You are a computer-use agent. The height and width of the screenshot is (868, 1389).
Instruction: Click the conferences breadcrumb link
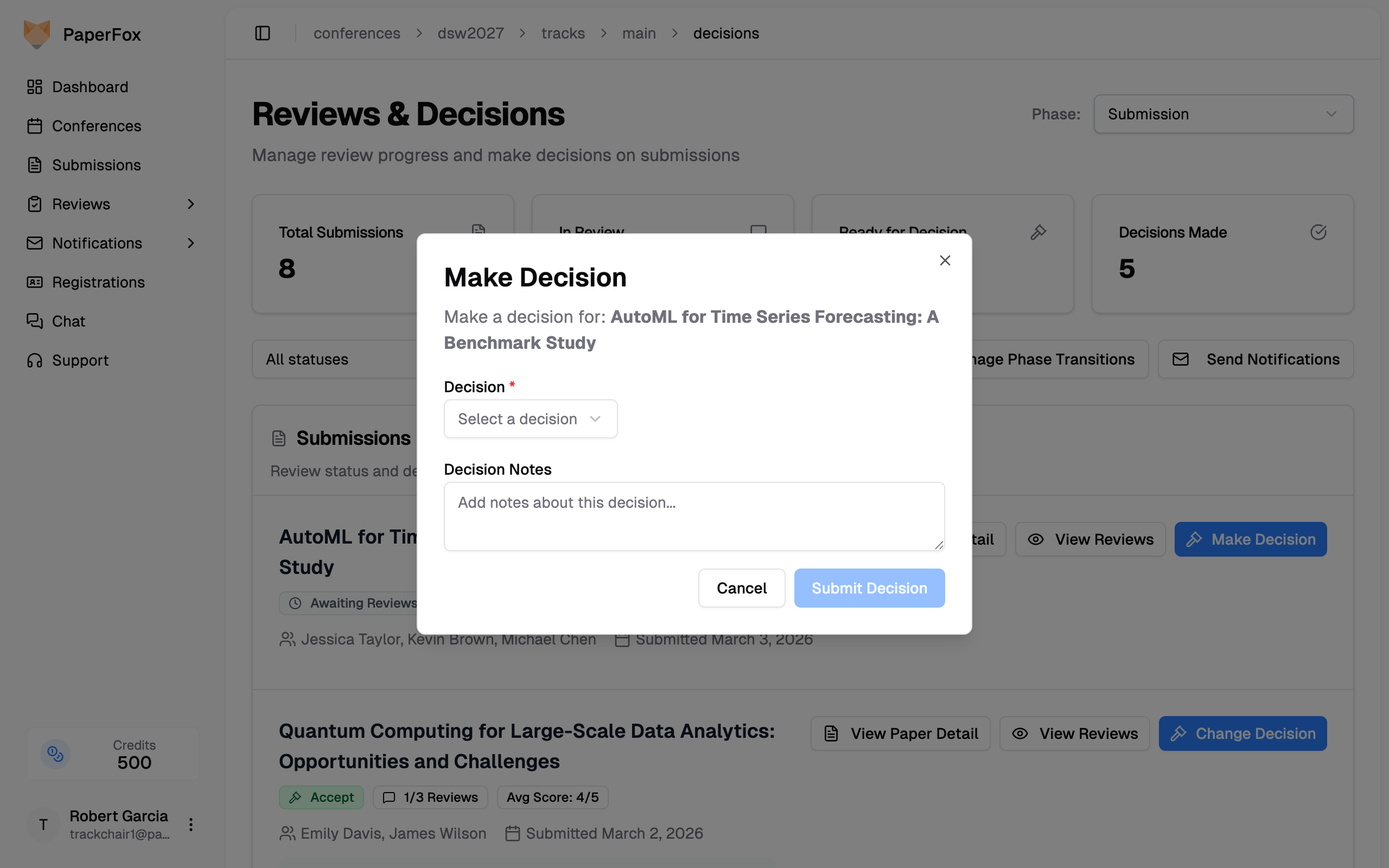tap(356, 33)
